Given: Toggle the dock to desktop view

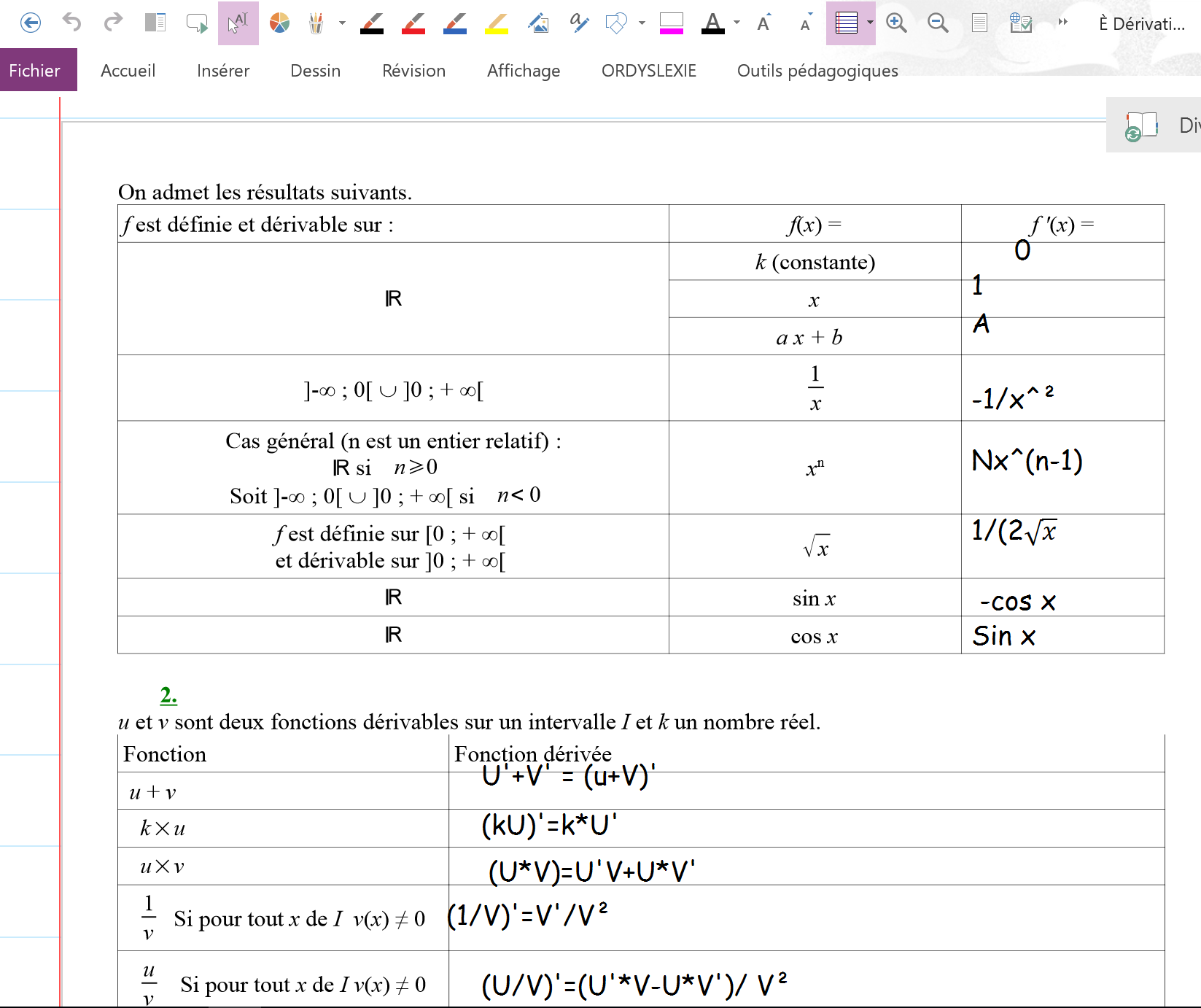Looking at the screenshot, I should [155, 23].
